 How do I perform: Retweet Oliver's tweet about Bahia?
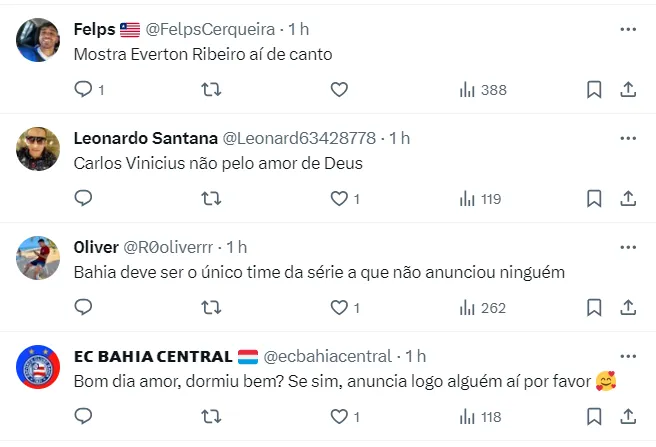coord(212,308)
